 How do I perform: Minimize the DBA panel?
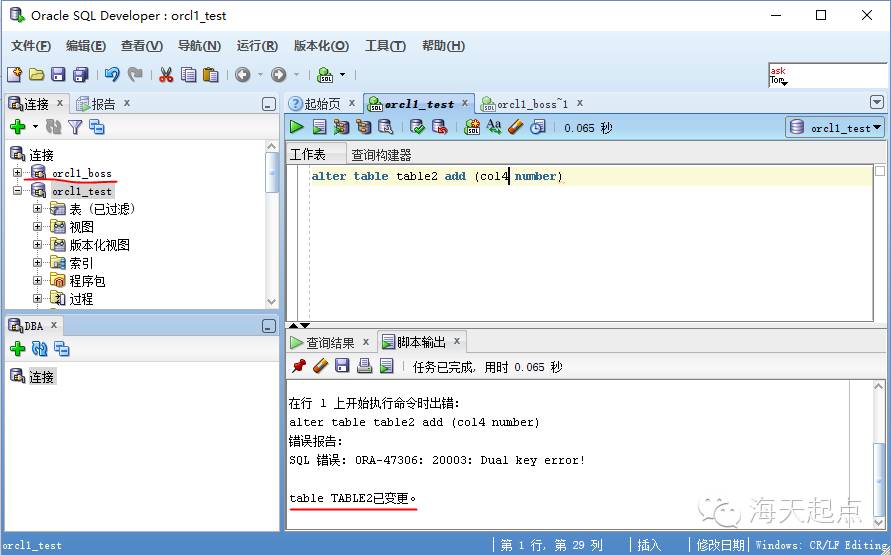pyautogui.click(x=269, y=326)
